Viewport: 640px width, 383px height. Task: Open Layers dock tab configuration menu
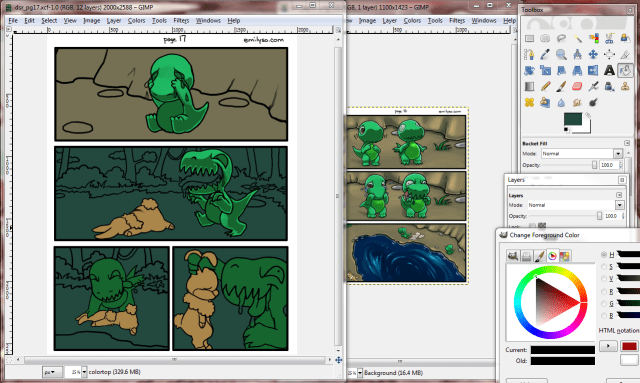point(619,195)
